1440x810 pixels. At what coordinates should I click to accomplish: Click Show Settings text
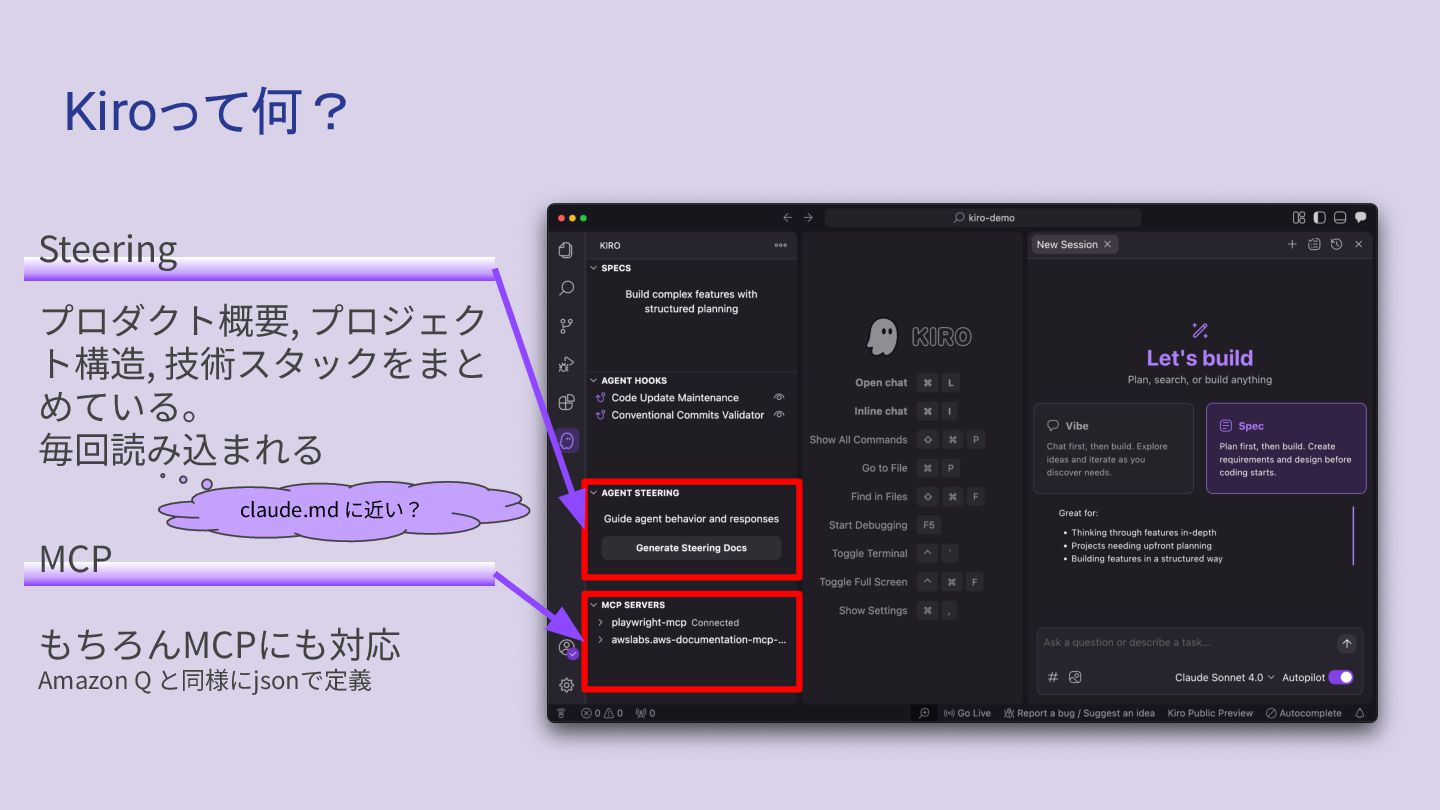873,610
